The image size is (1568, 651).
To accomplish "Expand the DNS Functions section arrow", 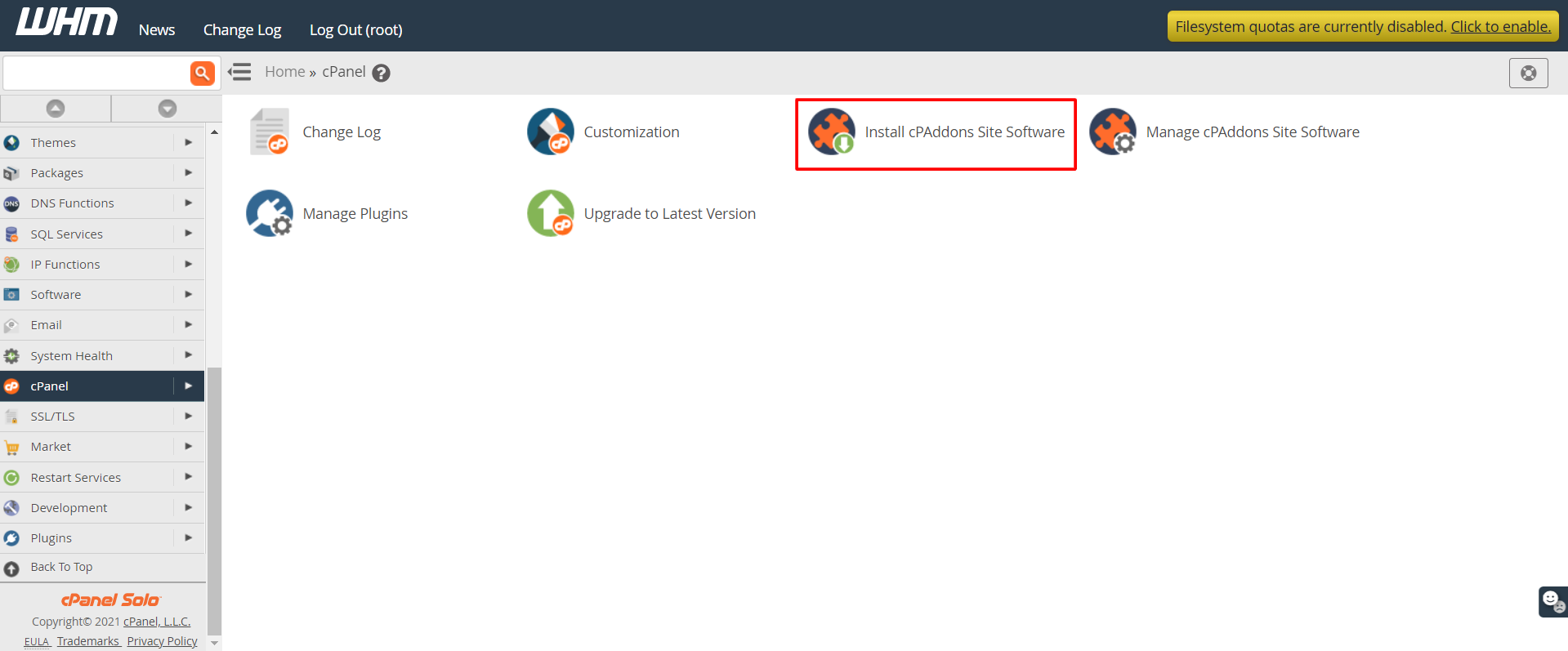I will pos(189,203).
